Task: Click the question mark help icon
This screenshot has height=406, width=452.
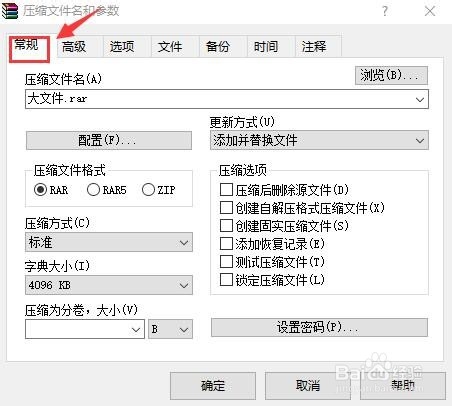Action: click(385, 11)
